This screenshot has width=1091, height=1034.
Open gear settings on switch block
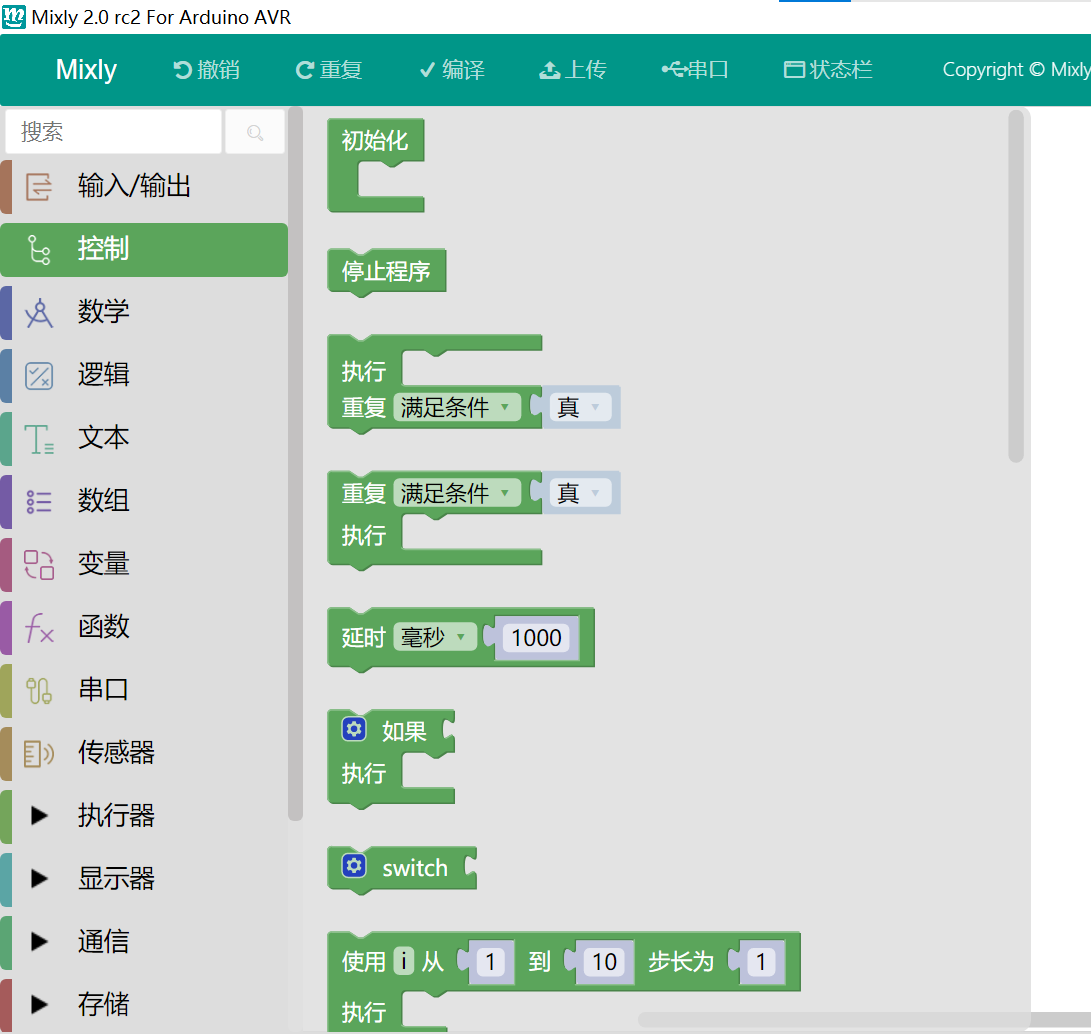pyautogui.click(x=354, y=866)
